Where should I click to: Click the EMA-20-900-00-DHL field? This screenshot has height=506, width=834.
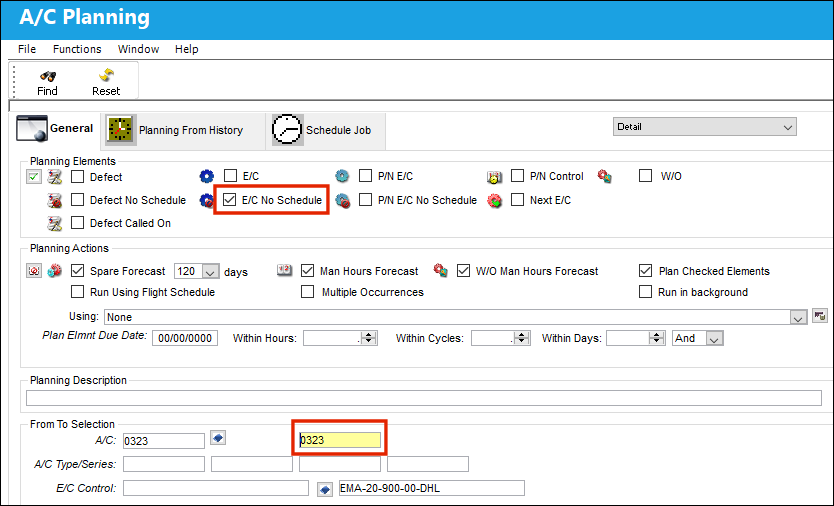tap(432, 488)
